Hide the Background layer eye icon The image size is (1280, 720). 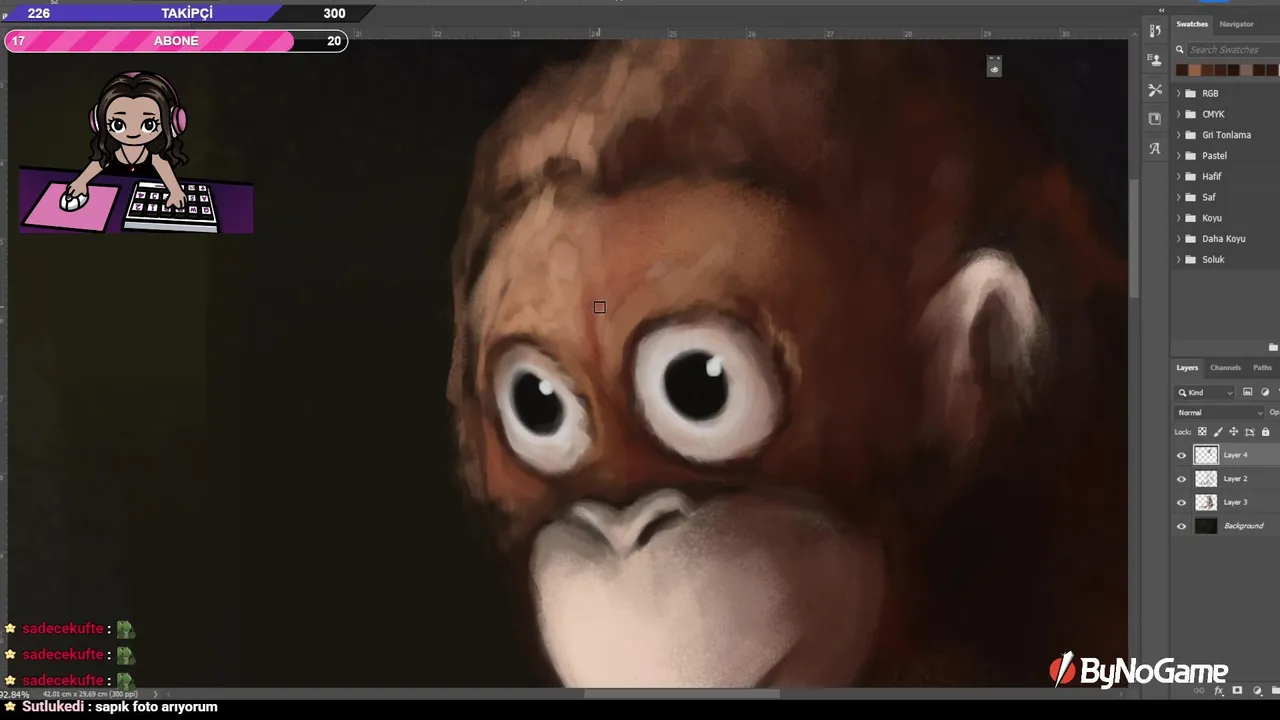coord(1181,526)
